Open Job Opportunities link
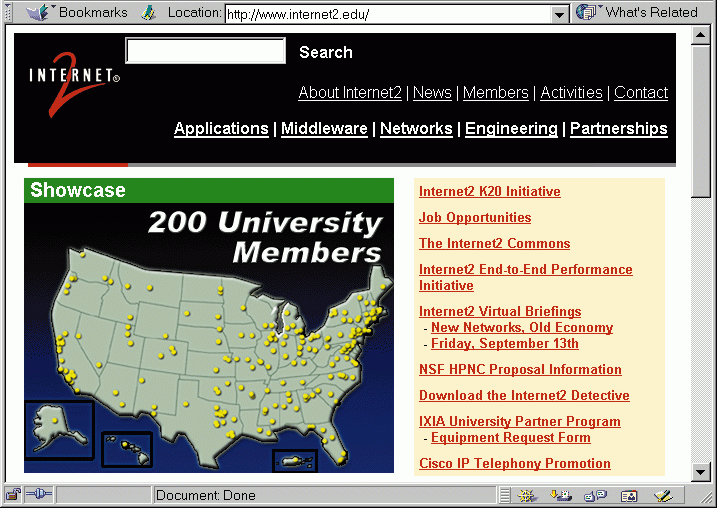717x508 pixels. (x=475, y=218)
